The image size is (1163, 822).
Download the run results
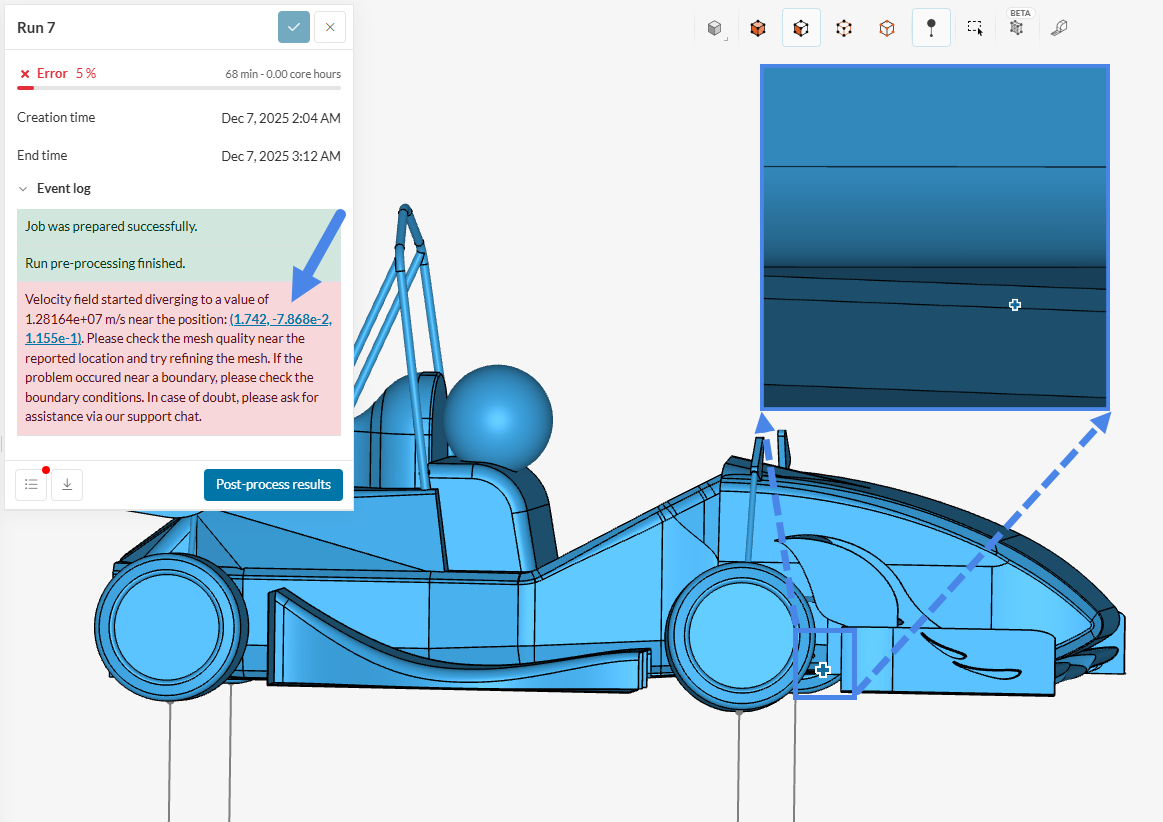[67, 485]
